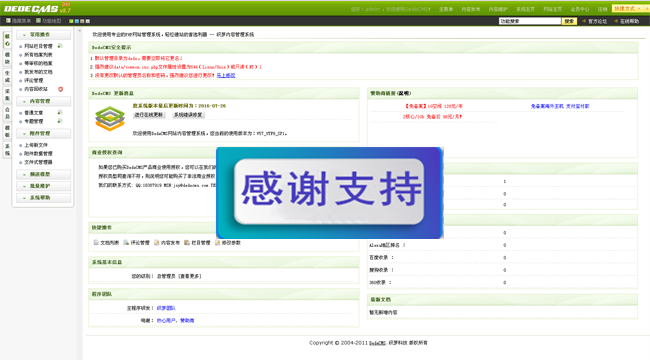Screen dimensions: 650x360
Task: Click the add icon beside 普通文章
Action: click(60, 112)
